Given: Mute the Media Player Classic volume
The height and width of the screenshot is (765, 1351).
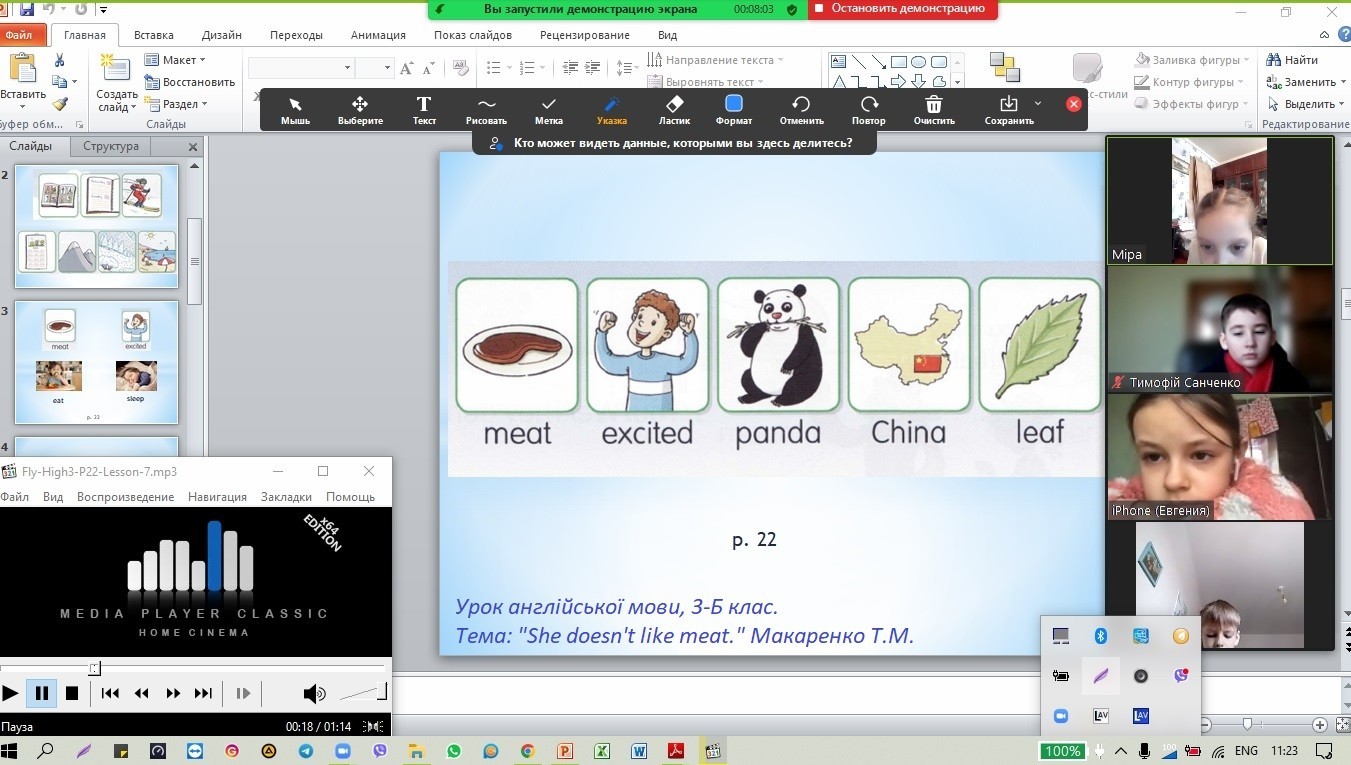Looking at the screenshot, I should pyautogui.click(x=314, y=693).
